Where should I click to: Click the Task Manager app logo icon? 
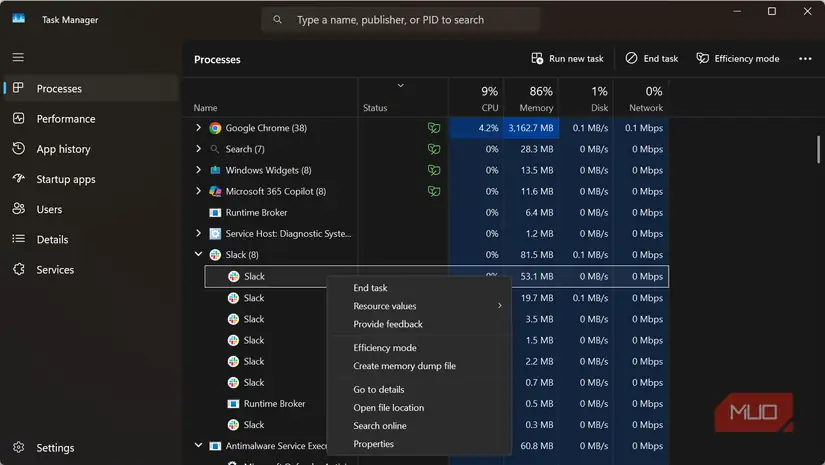18,19
